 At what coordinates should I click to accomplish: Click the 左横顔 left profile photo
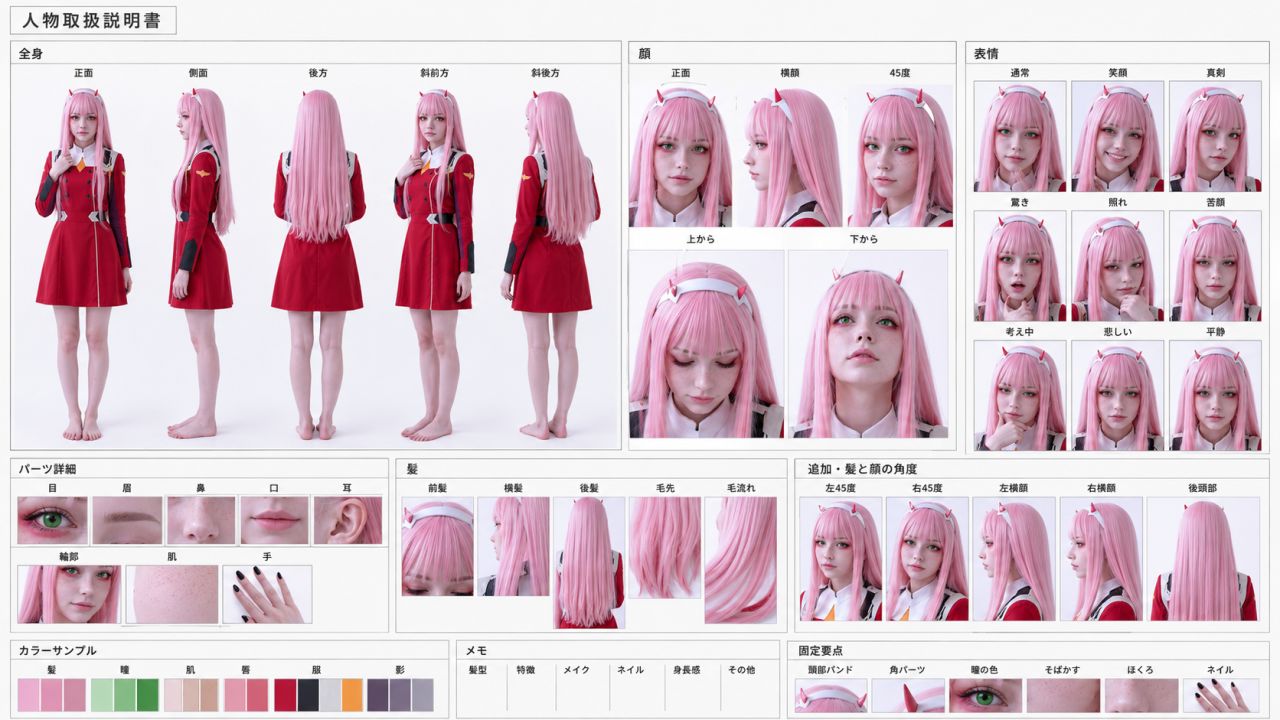[x=1014, y=559]
